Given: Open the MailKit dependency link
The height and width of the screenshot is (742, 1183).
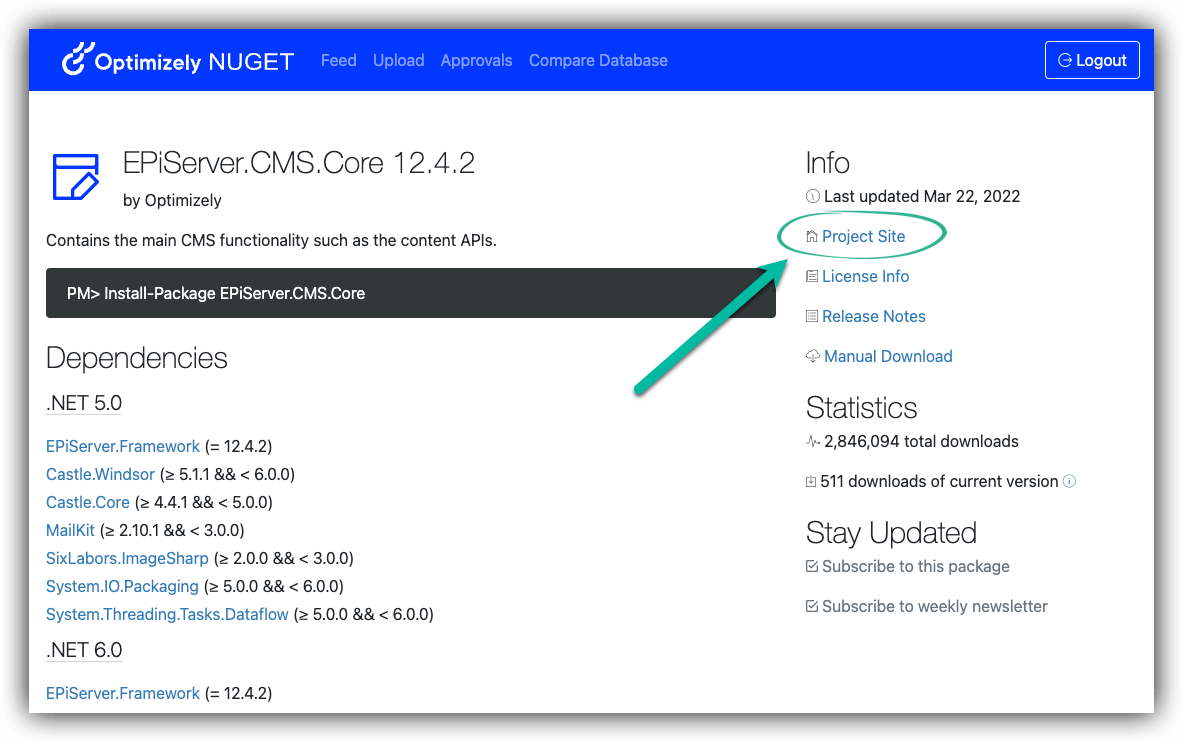Looking at the screenshot, I should coord(70,530).
